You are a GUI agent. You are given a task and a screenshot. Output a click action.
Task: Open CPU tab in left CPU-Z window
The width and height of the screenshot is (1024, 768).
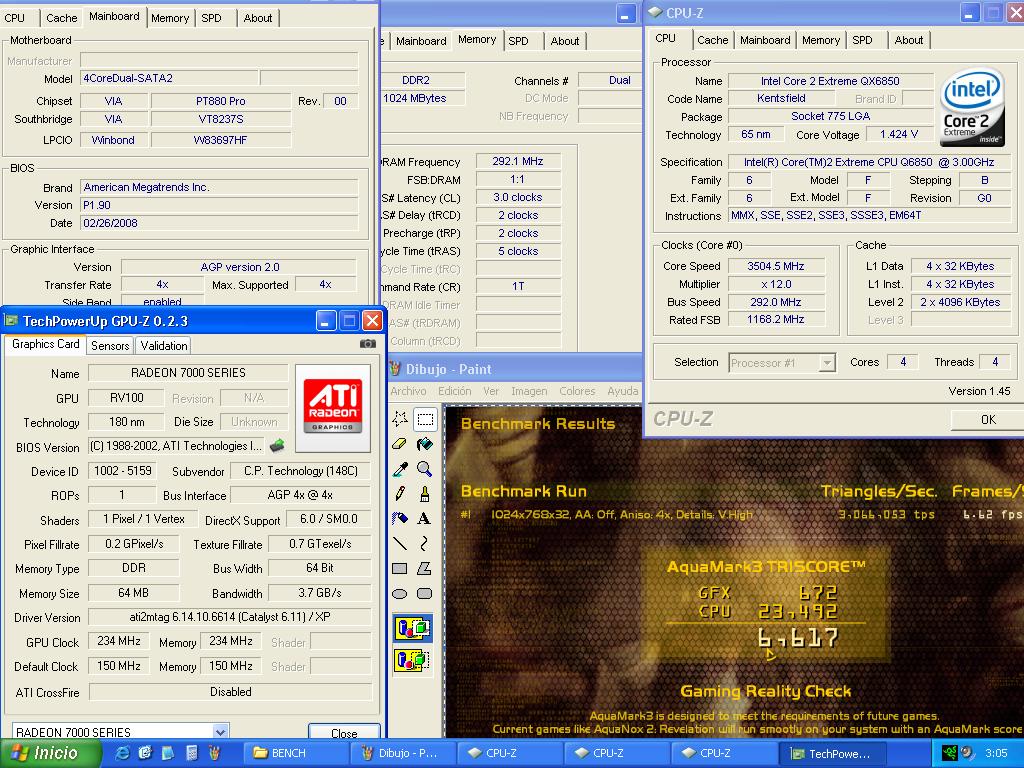(x=15, y=18)
